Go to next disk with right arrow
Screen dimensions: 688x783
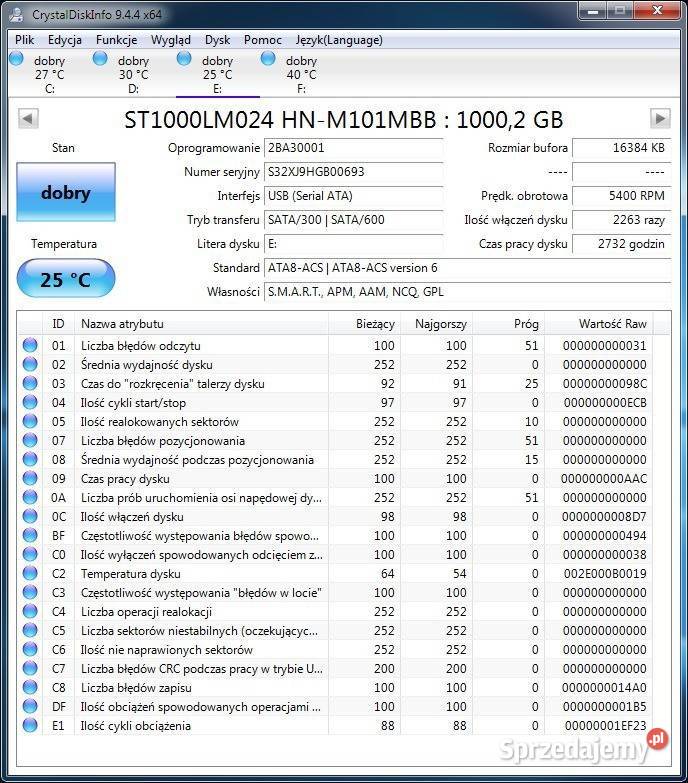(x=659, y=119)
